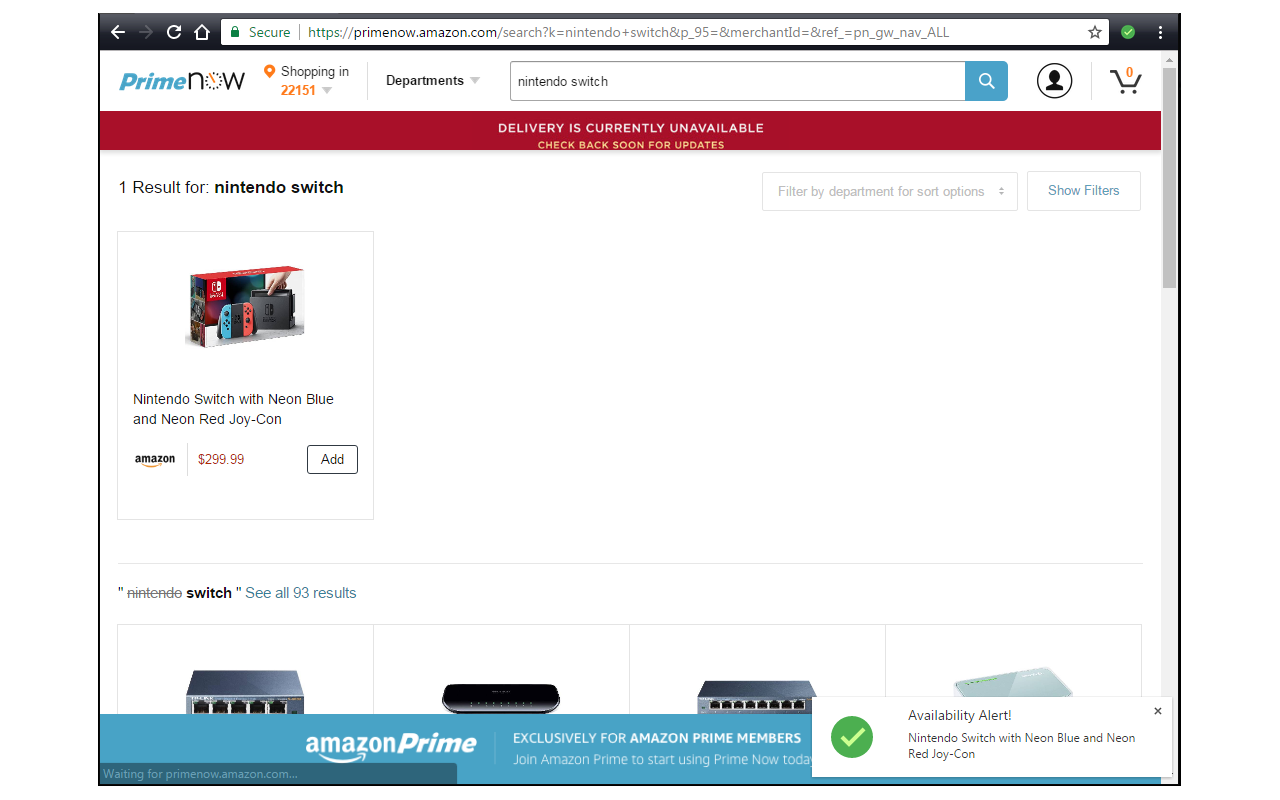1280x800 pixels.
Task: Close the Availability Alert notification
Action: [x=1158, y=711]
